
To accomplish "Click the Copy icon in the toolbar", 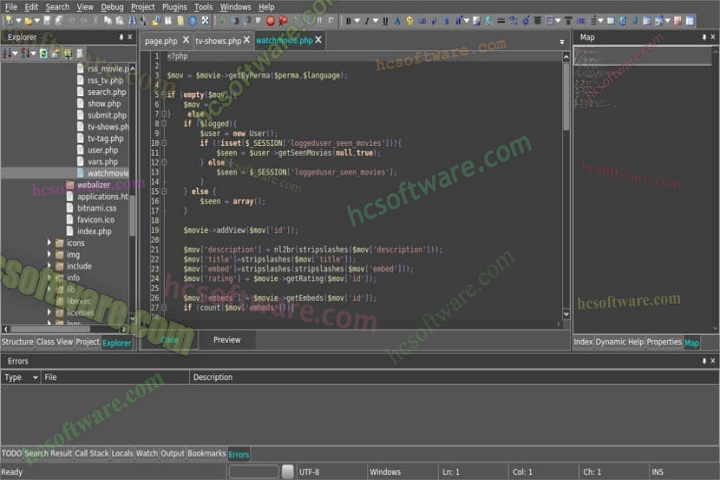I will pyautogui.click(x=108, y=21).
